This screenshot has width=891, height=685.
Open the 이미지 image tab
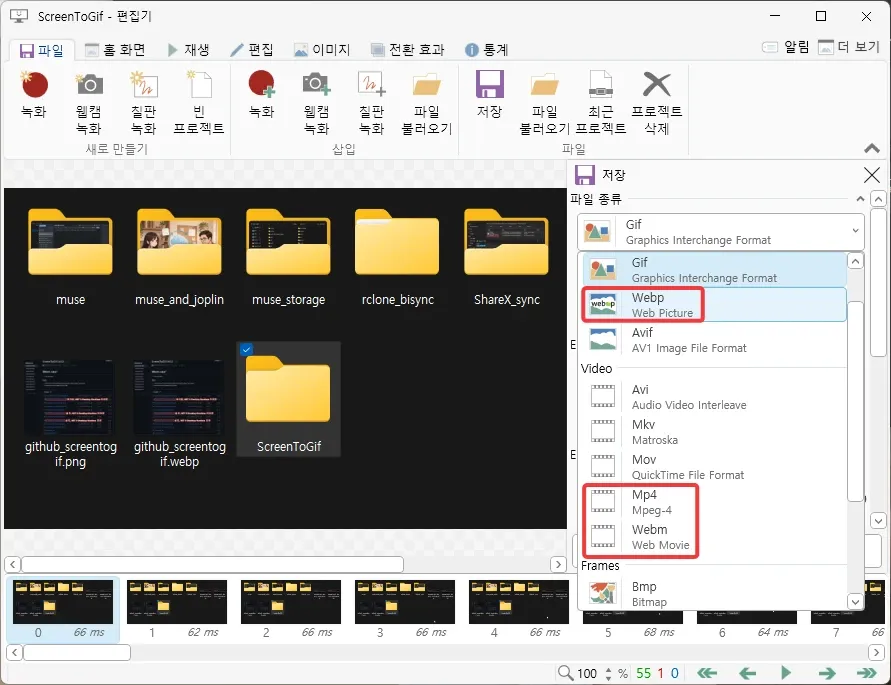tap(322, 50)
